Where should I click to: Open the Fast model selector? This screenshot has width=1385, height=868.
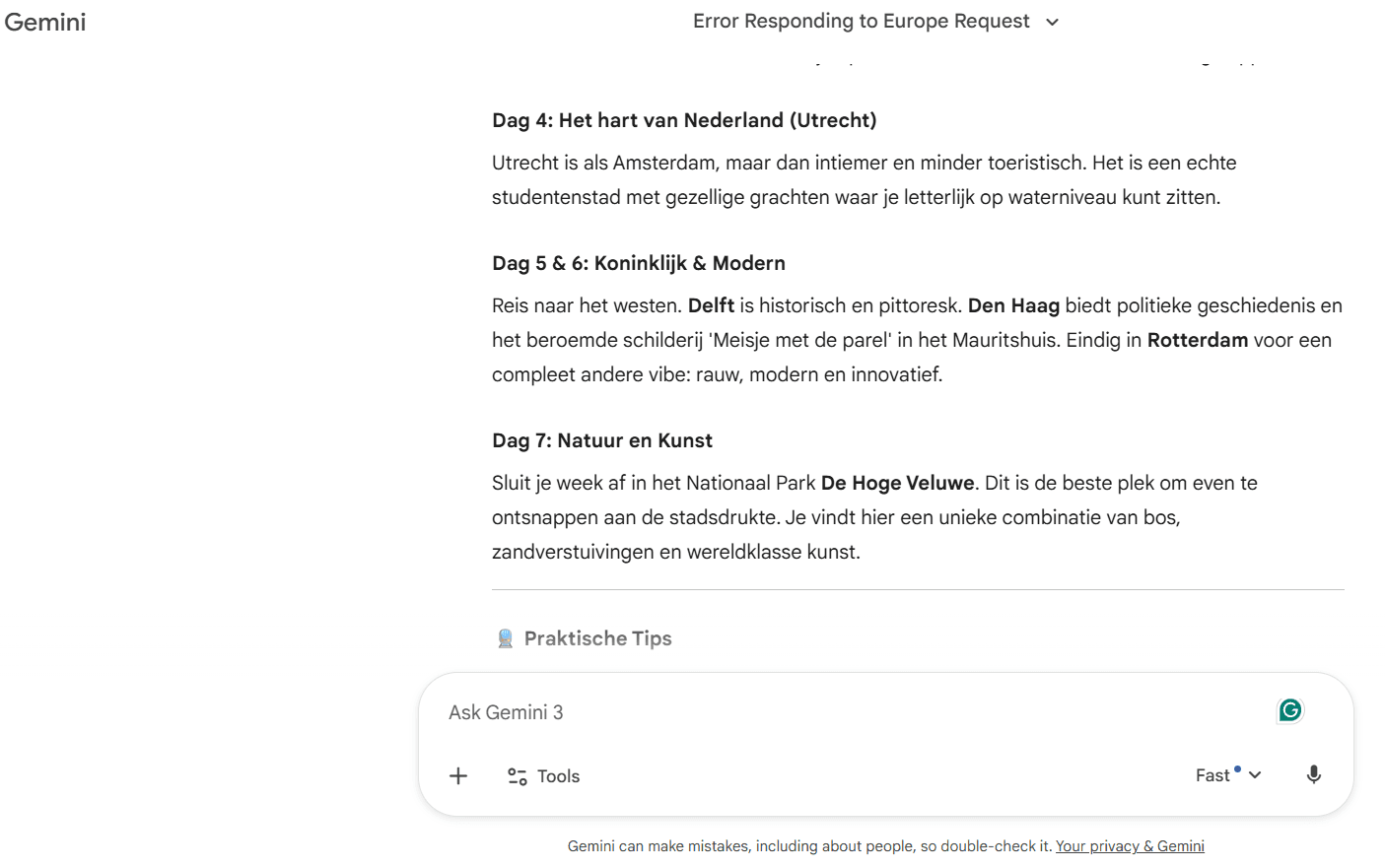[x=1227, y=775]
